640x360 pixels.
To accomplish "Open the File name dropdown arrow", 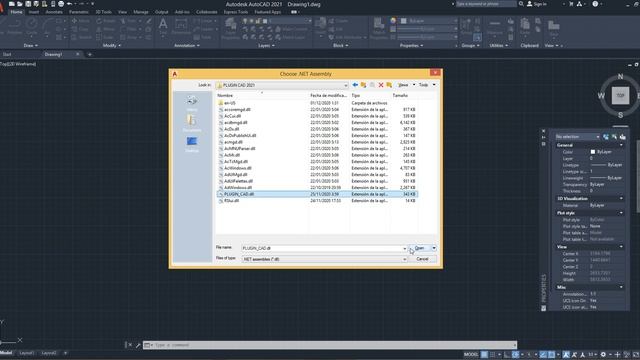I will (404, 248).
